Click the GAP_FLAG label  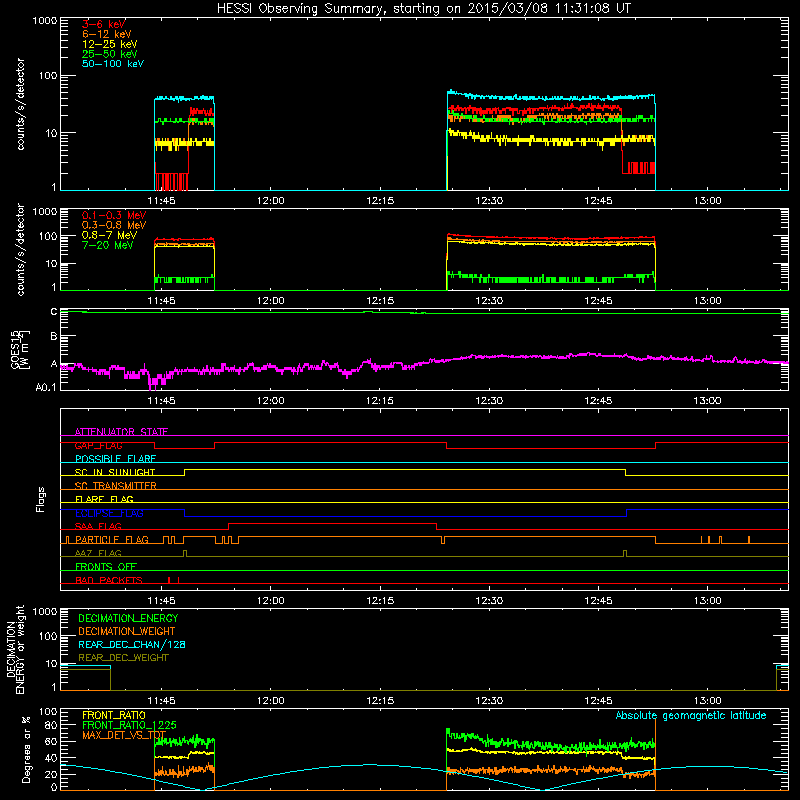(x=98, y=445)
